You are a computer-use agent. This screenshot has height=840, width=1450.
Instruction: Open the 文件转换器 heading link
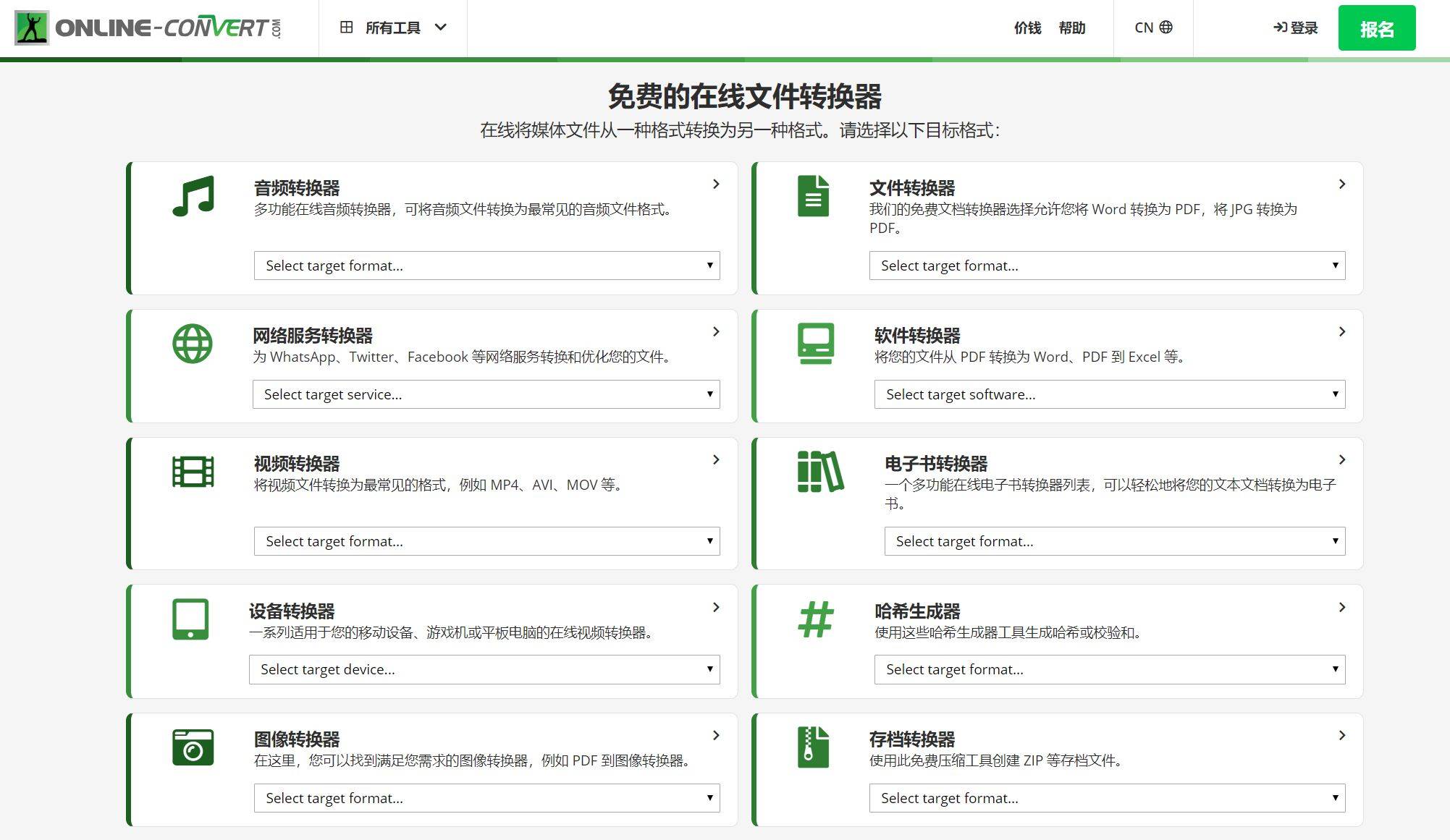912,188
